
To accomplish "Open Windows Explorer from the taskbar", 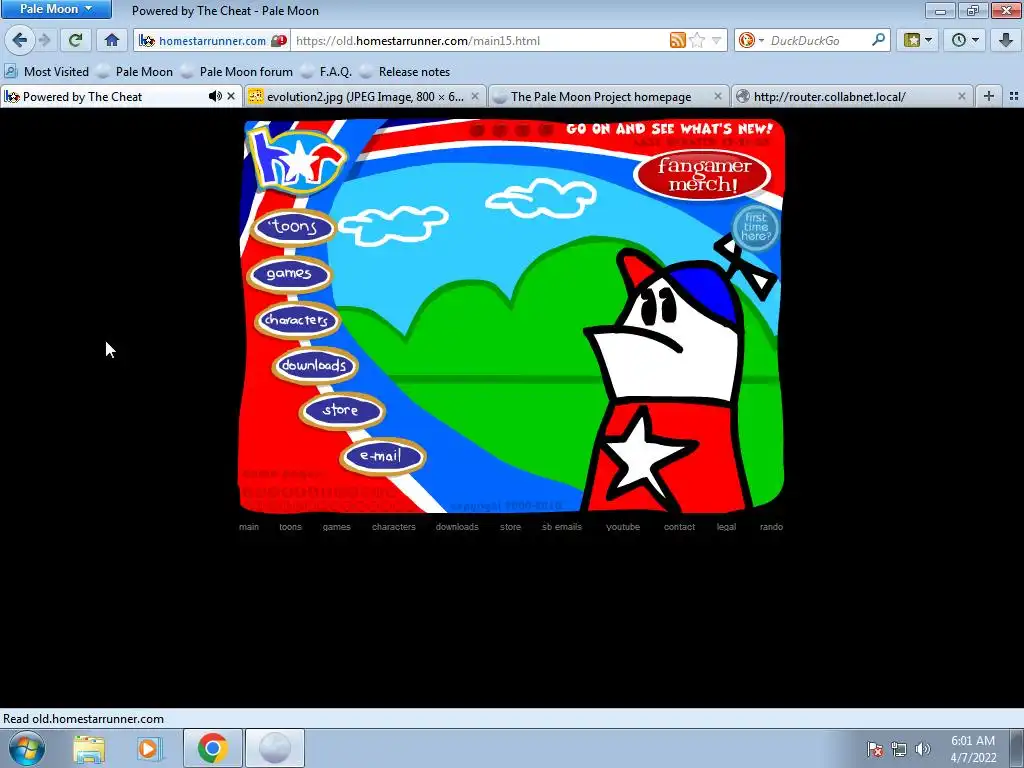I will pyautogui.click(x=89, y=748).
